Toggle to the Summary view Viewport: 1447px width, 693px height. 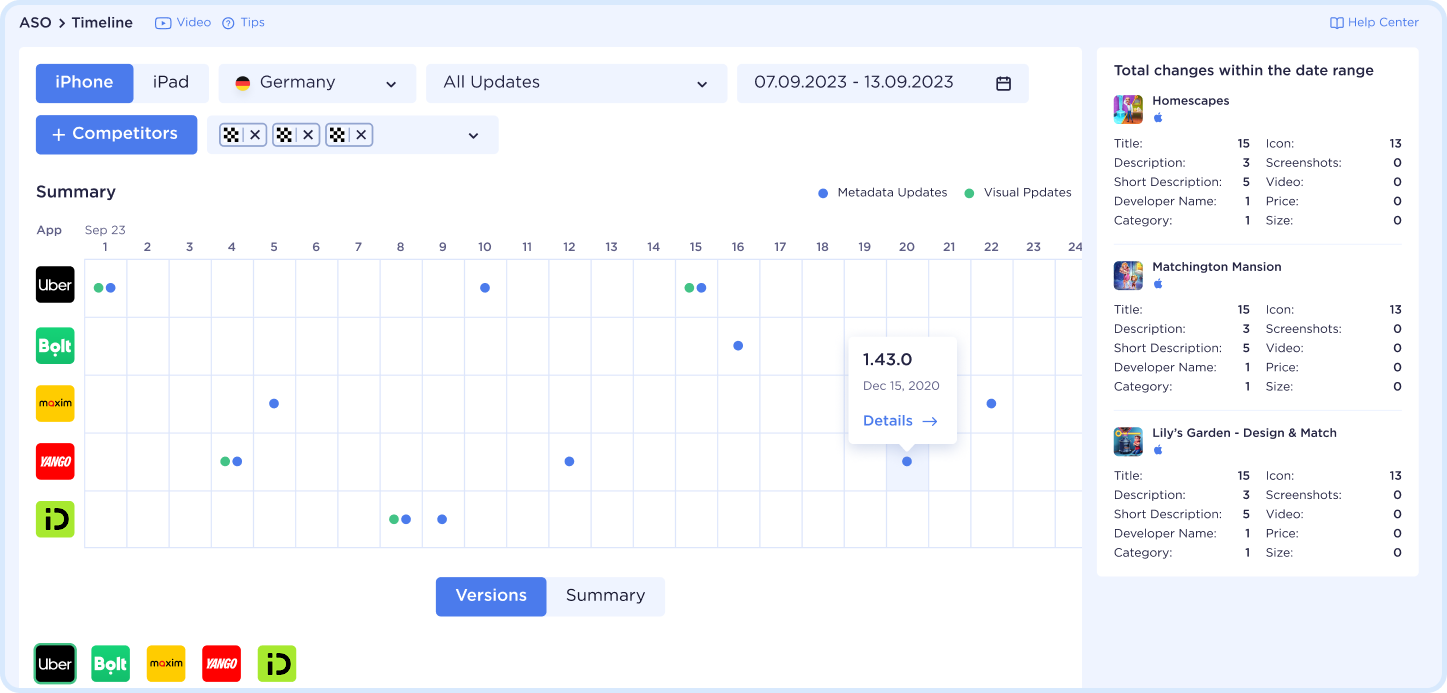[x=605, y=596]
